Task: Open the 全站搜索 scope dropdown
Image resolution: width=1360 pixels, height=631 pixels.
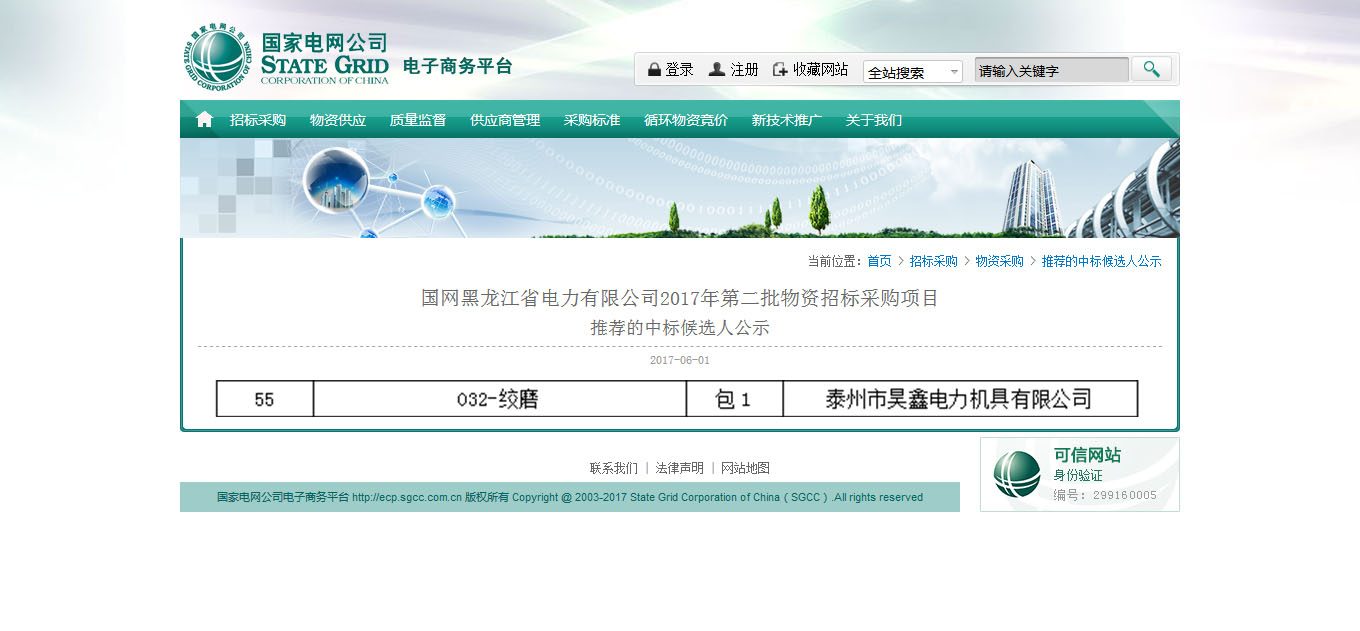Action: [912, 72]
